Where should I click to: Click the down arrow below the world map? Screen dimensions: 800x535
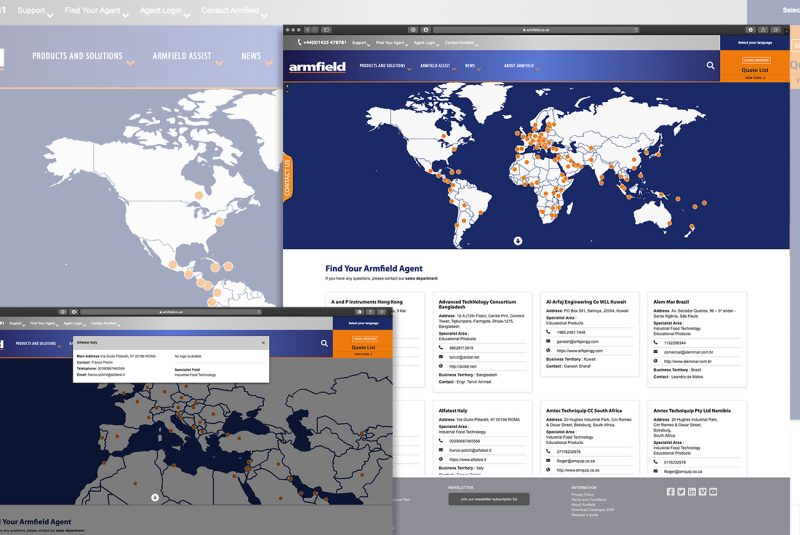click(518, 240)
